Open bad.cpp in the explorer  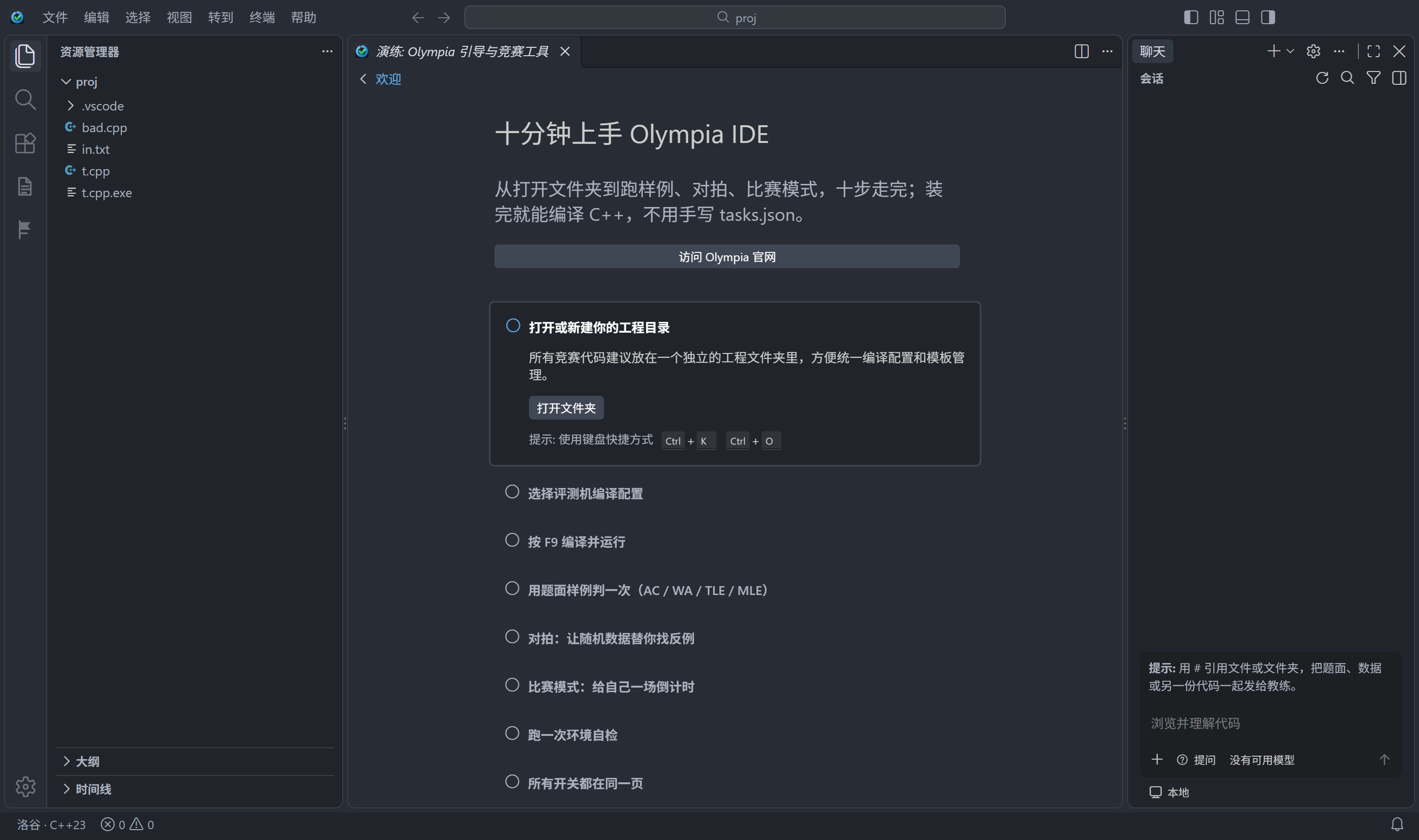195,127
